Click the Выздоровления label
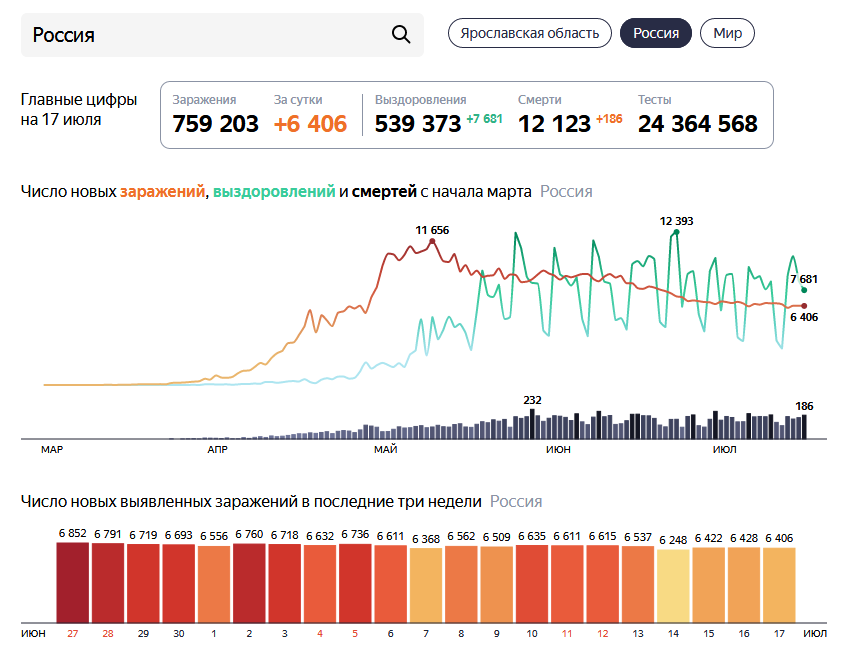This screenshot has width=845, height=657. pyautogui.click(x=420, y=100)
